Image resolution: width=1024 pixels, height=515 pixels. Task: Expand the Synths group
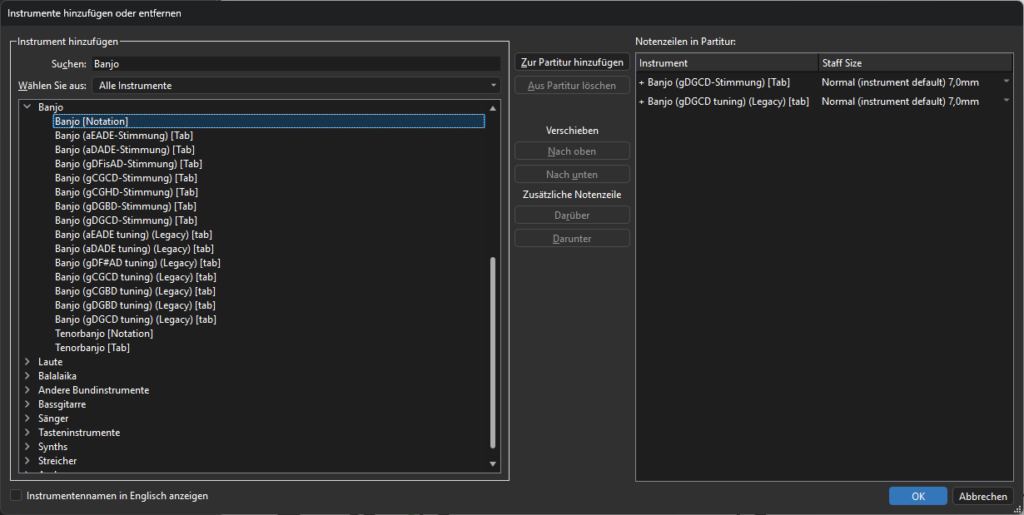27,446
